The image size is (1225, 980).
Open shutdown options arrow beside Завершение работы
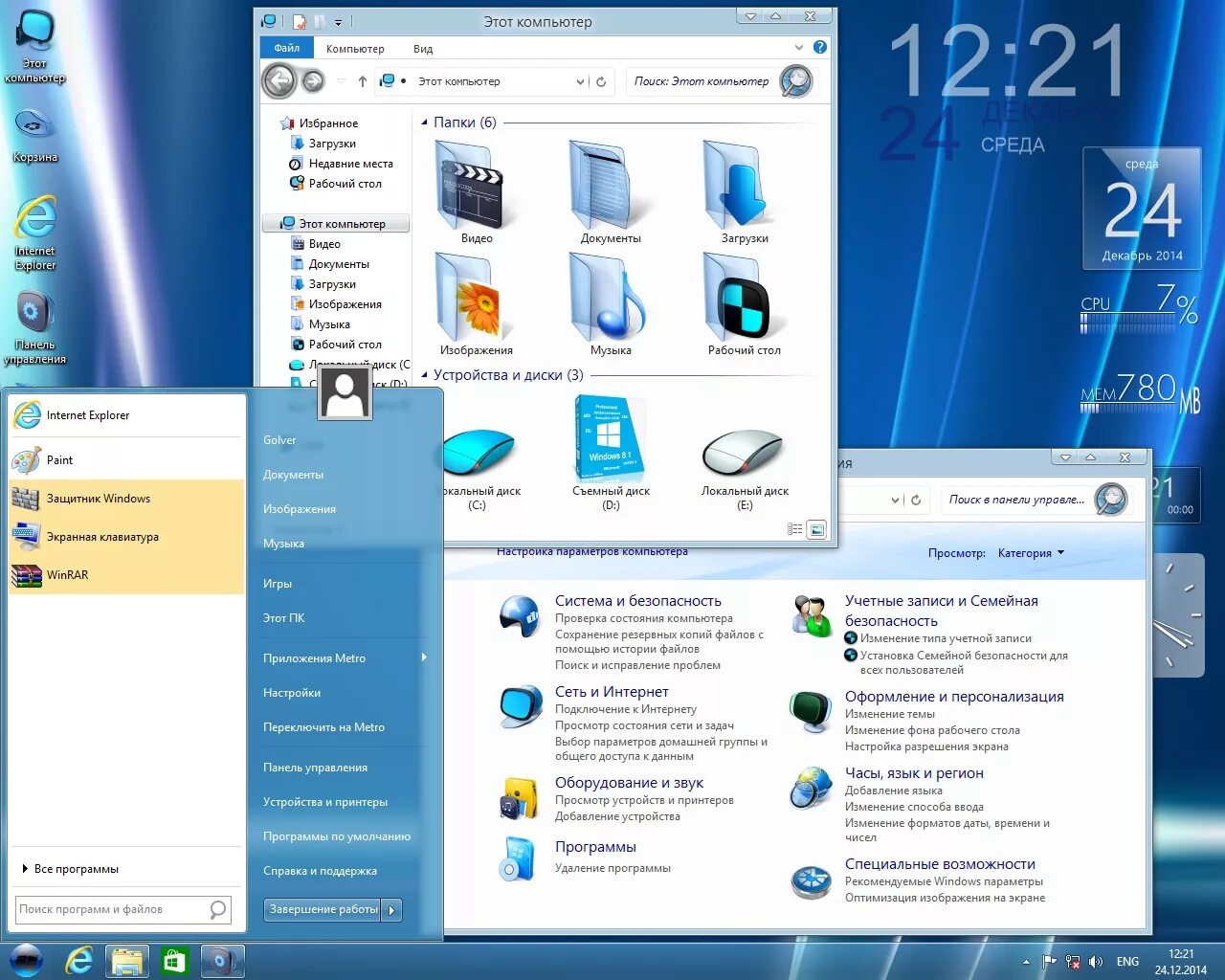click(391, 910)
